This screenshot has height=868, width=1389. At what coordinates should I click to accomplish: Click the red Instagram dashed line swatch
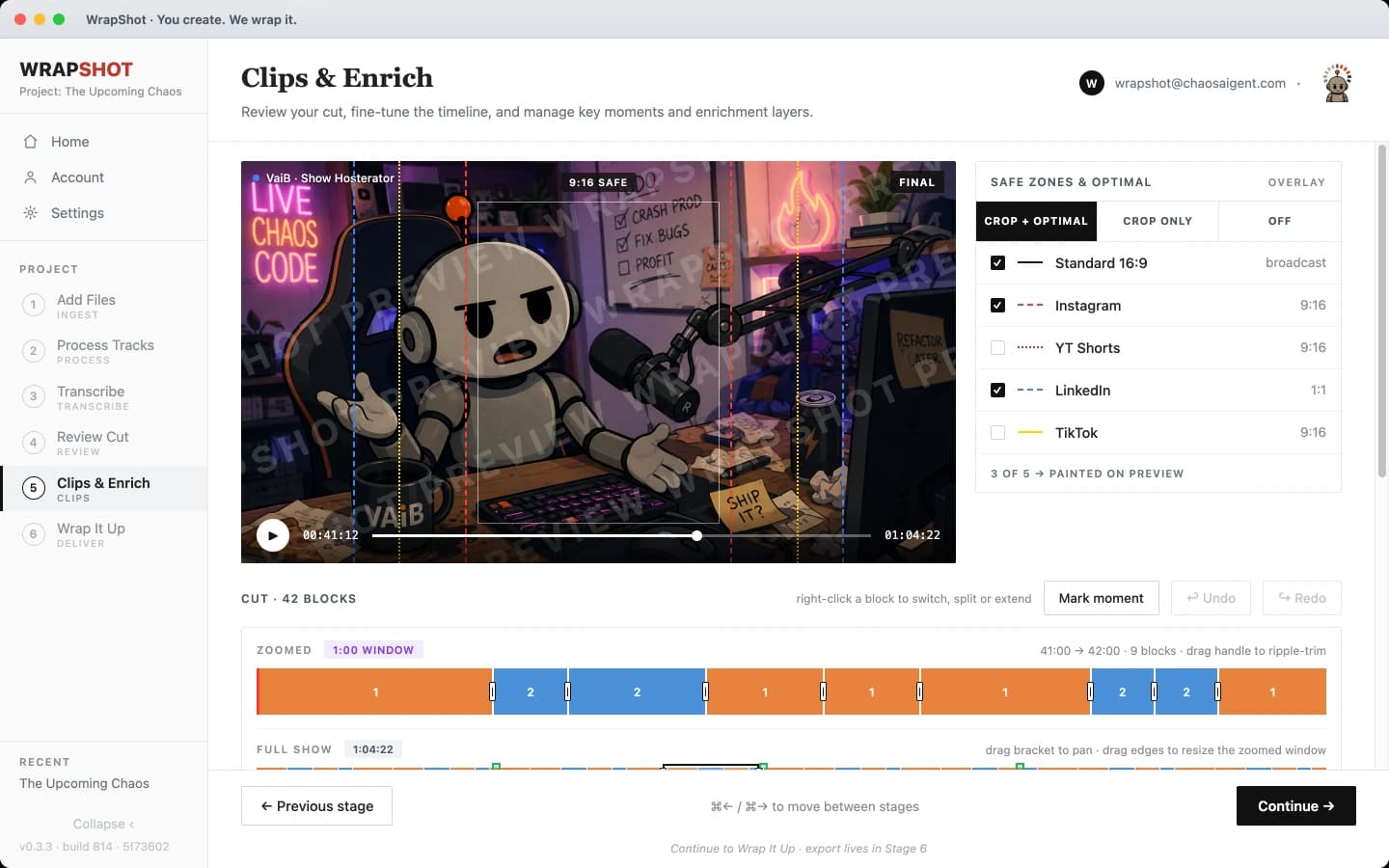(1030, 306)
